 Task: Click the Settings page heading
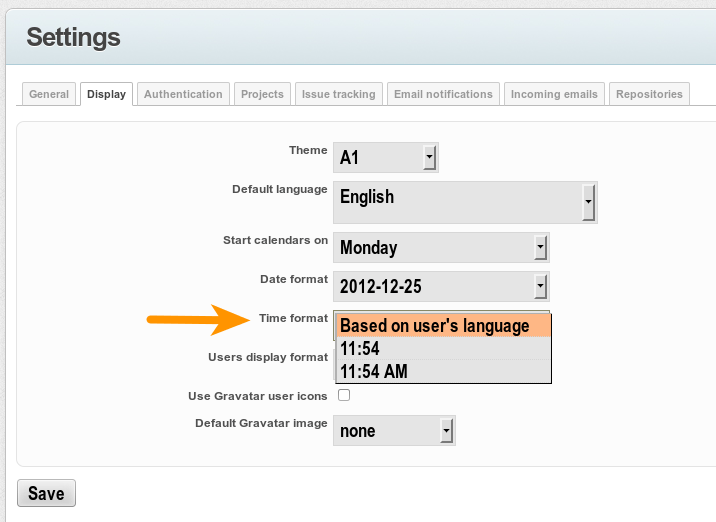tap(74, 37)
